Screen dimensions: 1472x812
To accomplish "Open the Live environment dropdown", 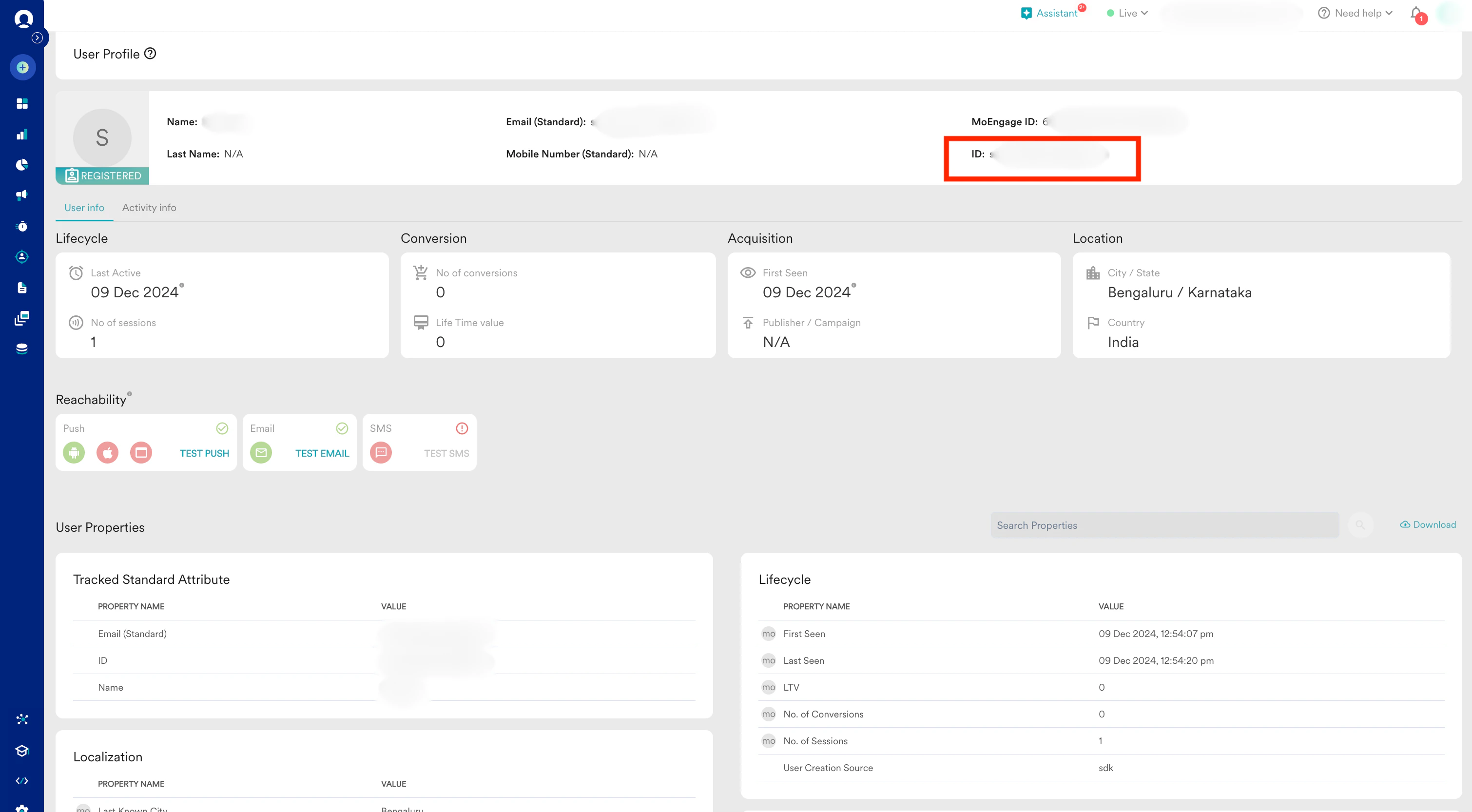I will [1127, 13].
